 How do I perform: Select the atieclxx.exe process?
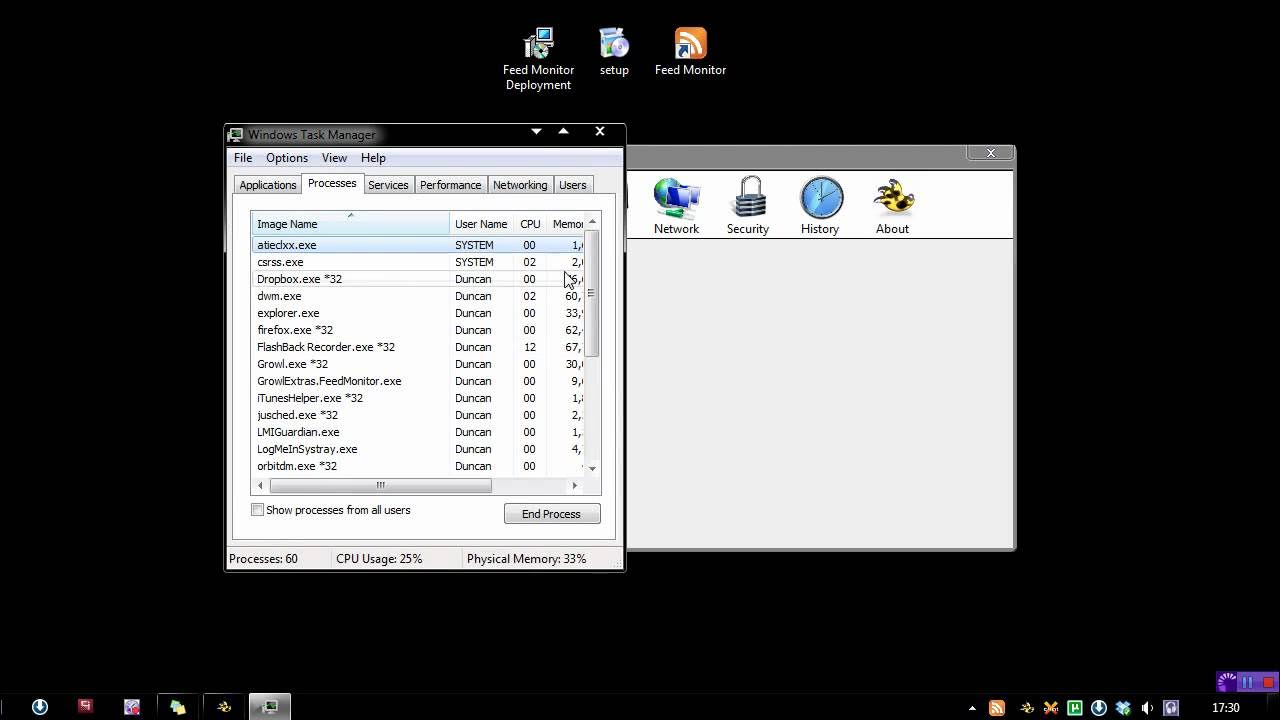[x=418, y=245]
